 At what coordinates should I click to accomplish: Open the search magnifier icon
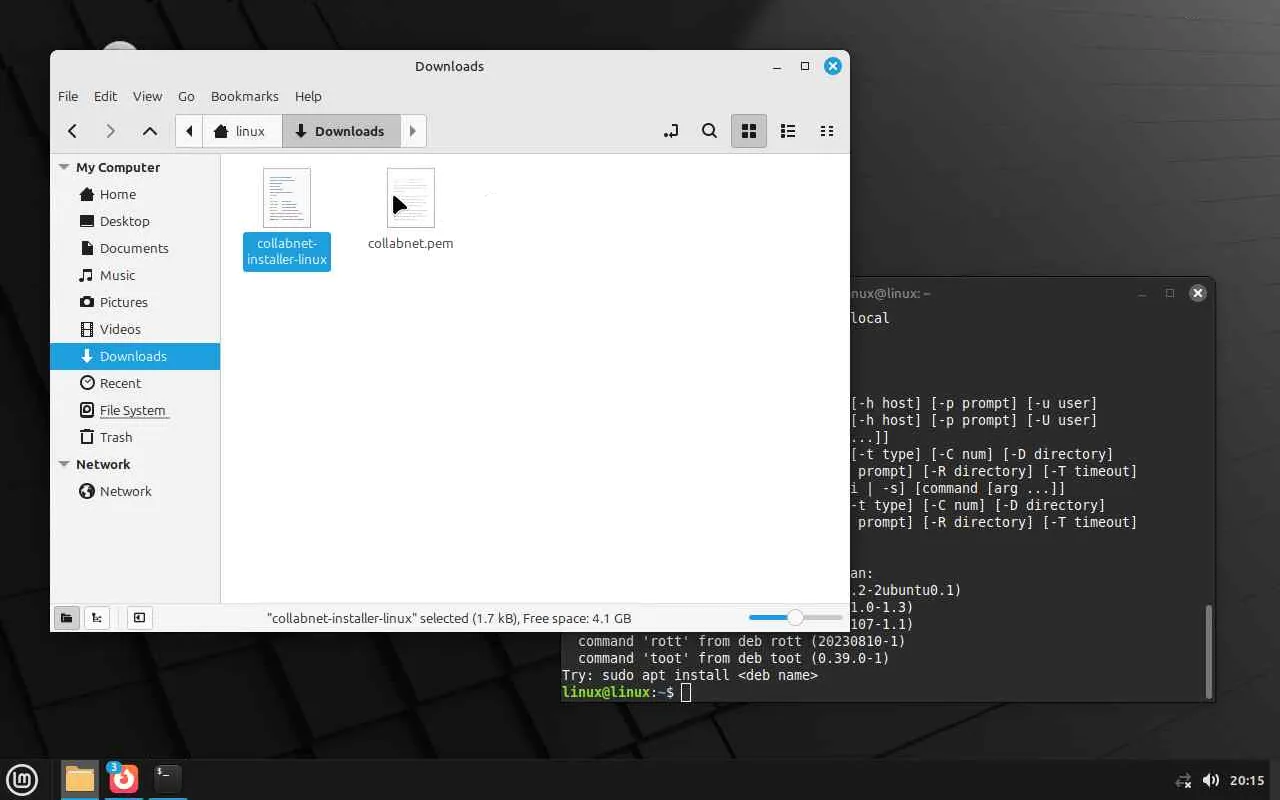[x=709, y=131]
